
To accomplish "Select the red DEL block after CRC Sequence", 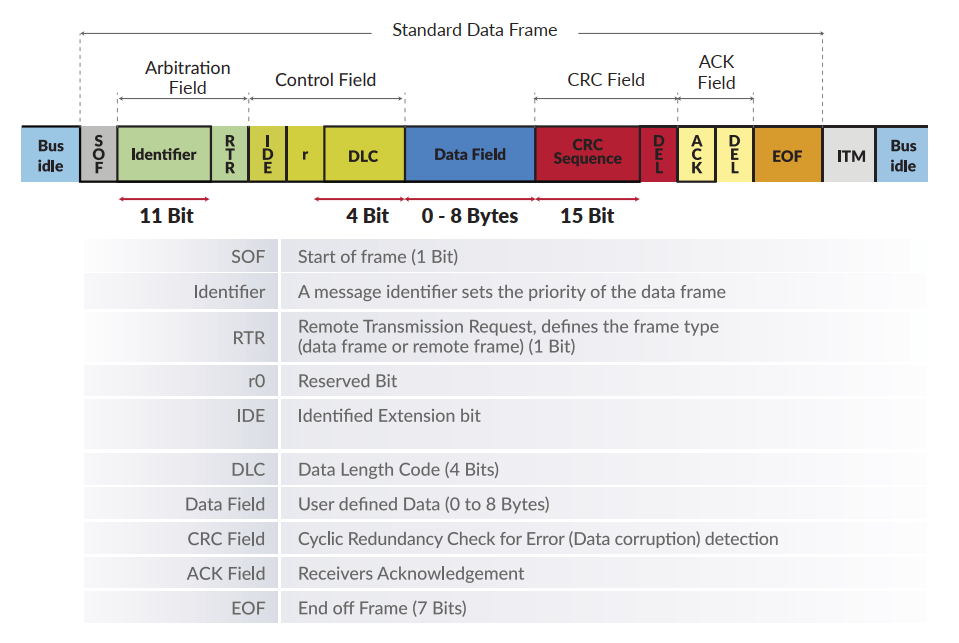I will click(658, 154).
